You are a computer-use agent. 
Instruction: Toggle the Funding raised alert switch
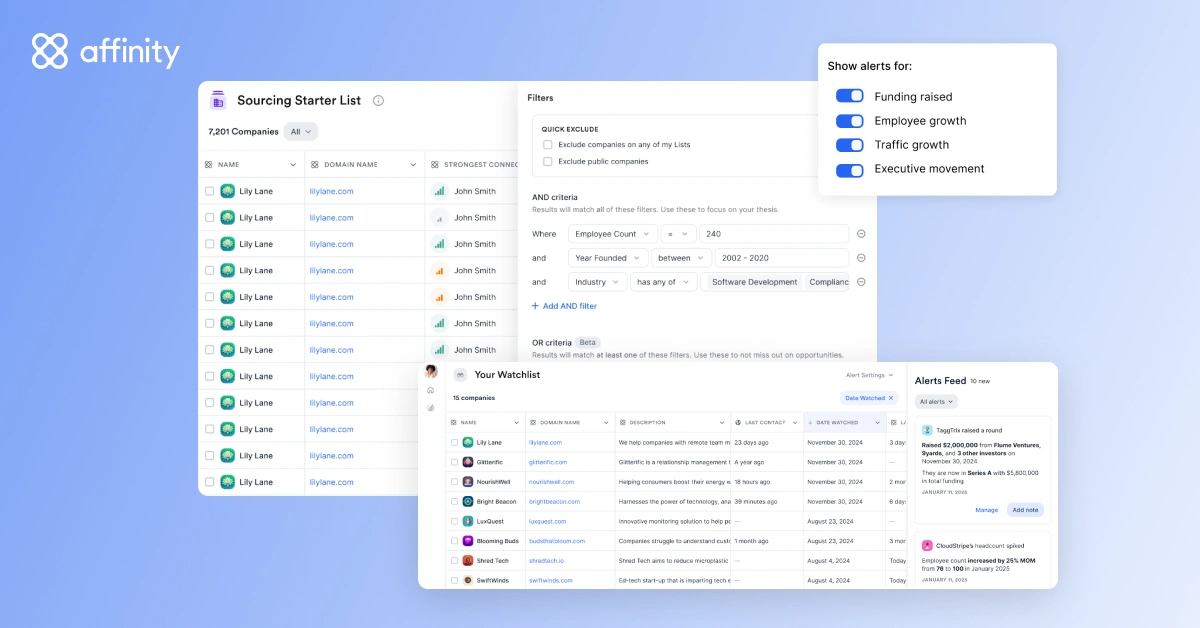click(x=850, y=96)
